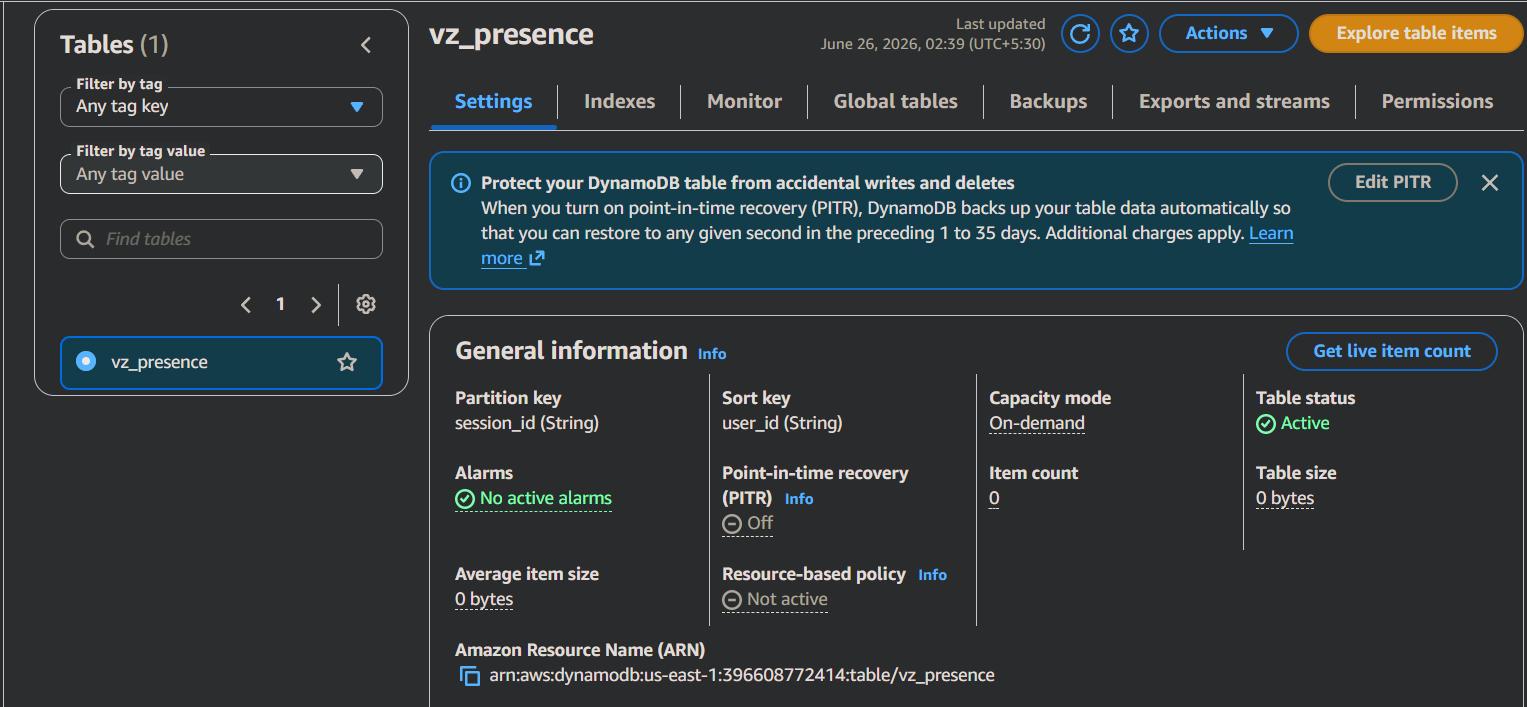This screenshot has height=707, width=1527.
Task: Click the PITR Off status
Action: coord(748,523)
